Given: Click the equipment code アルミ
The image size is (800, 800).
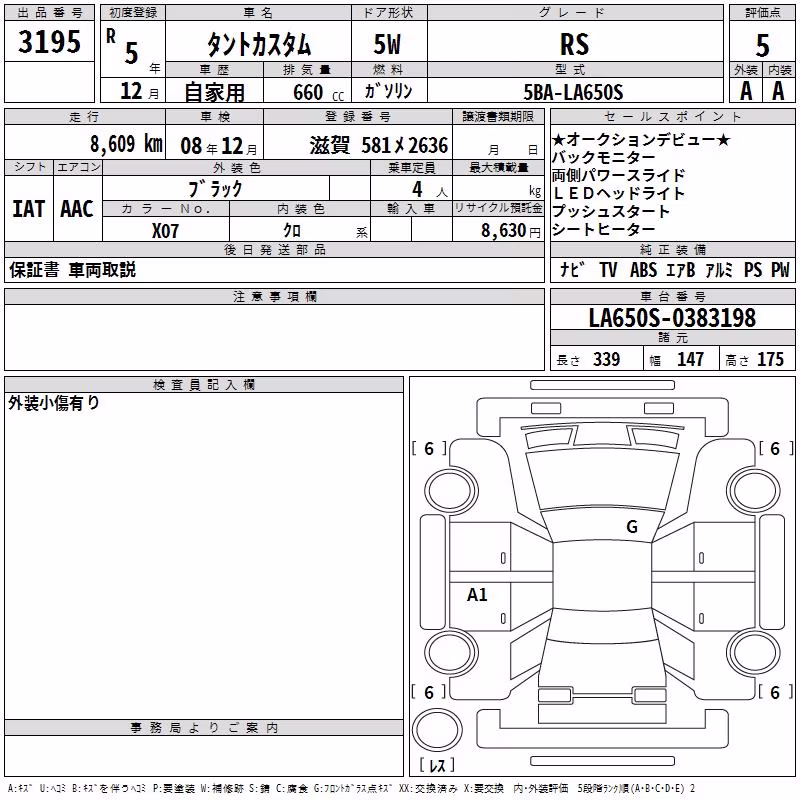Looking at the screenshot, I should click(719, 270).
